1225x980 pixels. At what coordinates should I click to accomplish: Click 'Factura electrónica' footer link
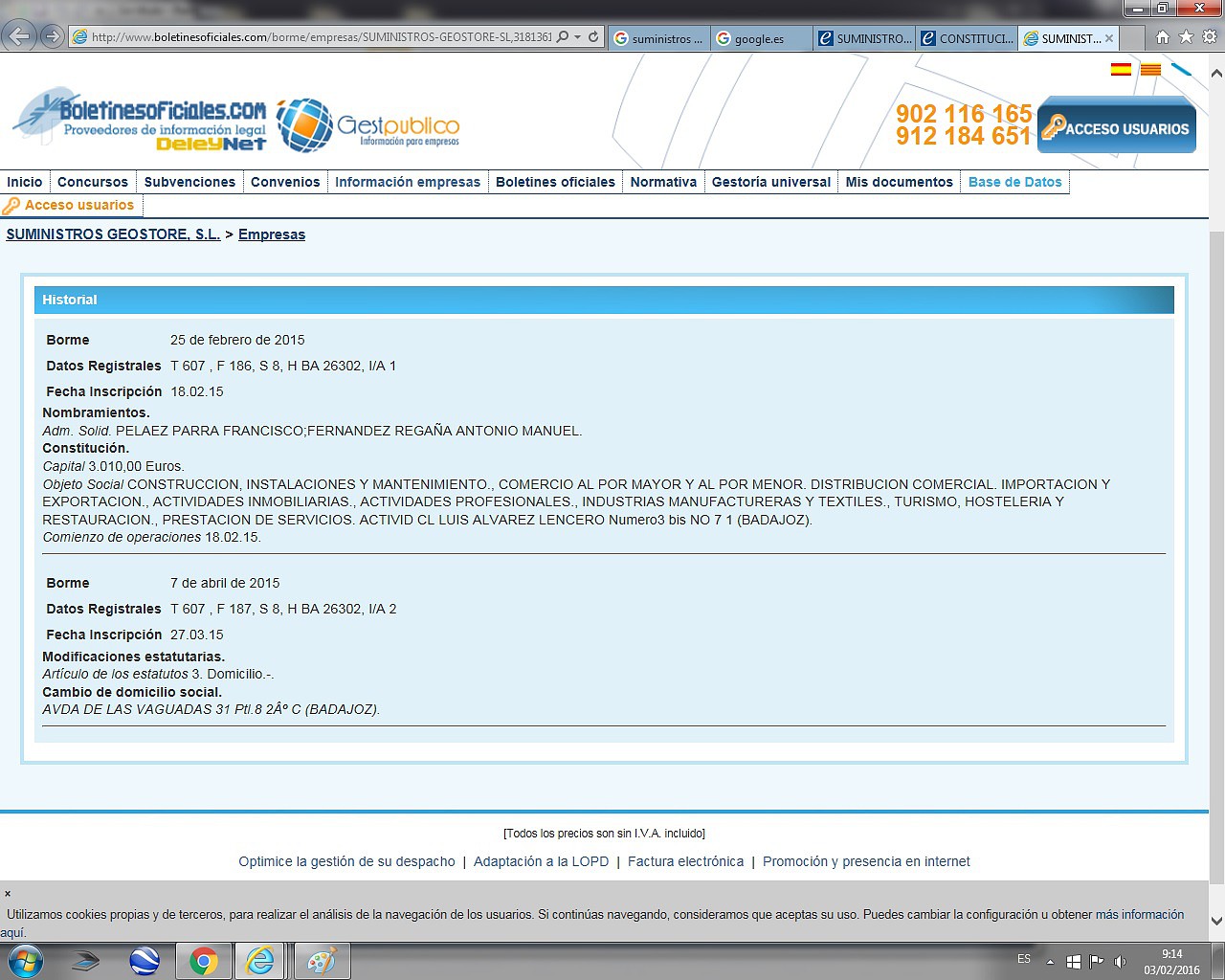pyautogui.click(x=685, y=861)
